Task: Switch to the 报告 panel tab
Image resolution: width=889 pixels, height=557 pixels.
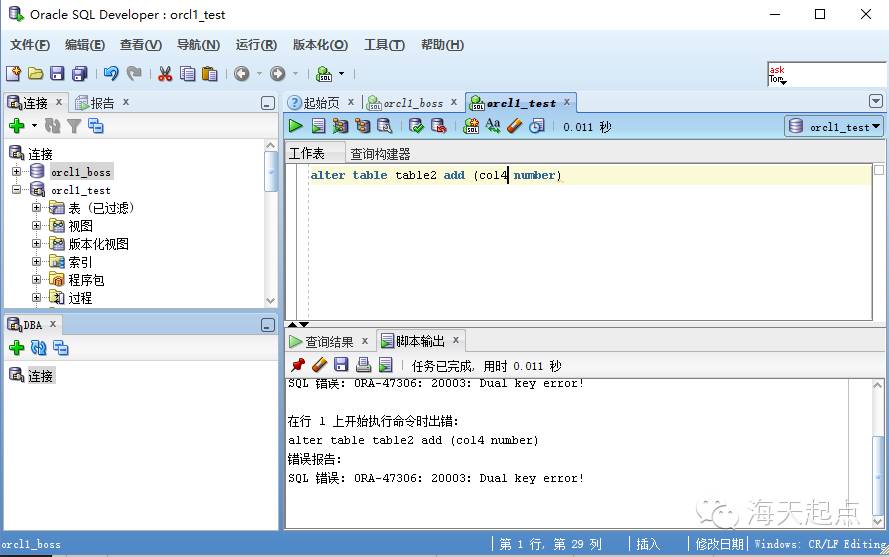Action: 102,103
